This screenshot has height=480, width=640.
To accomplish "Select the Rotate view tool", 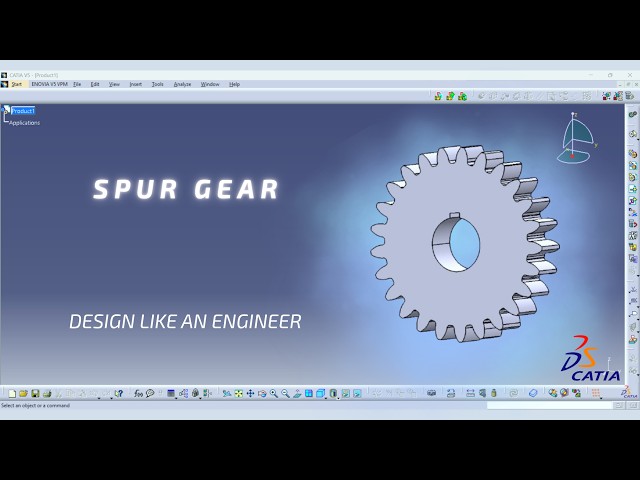I will coord(262,393).
